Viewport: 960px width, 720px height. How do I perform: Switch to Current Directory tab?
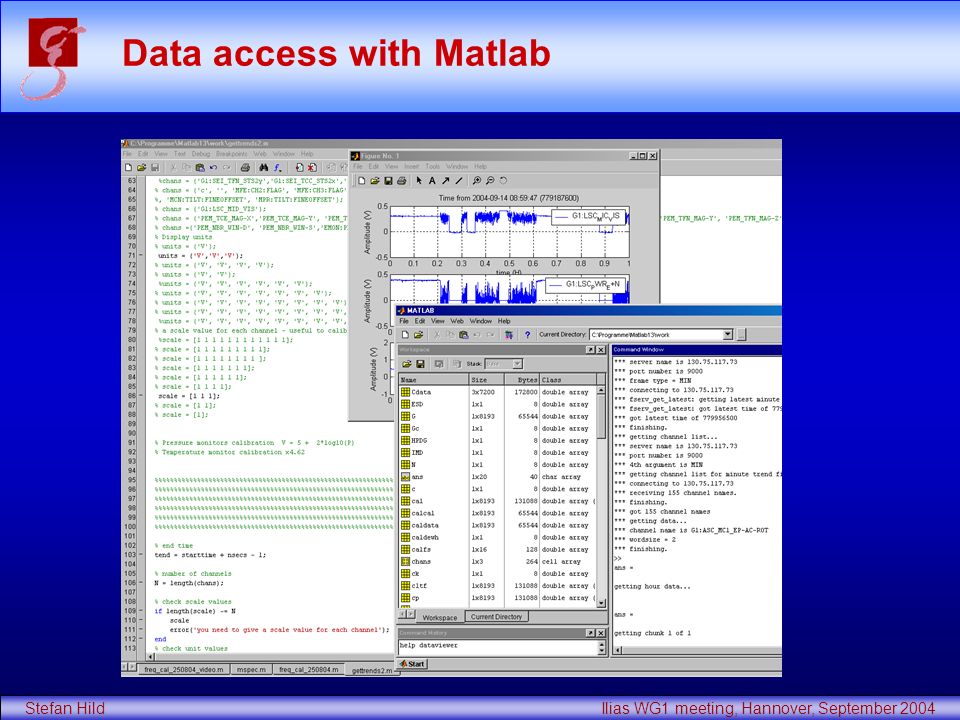tap(497, 617)
